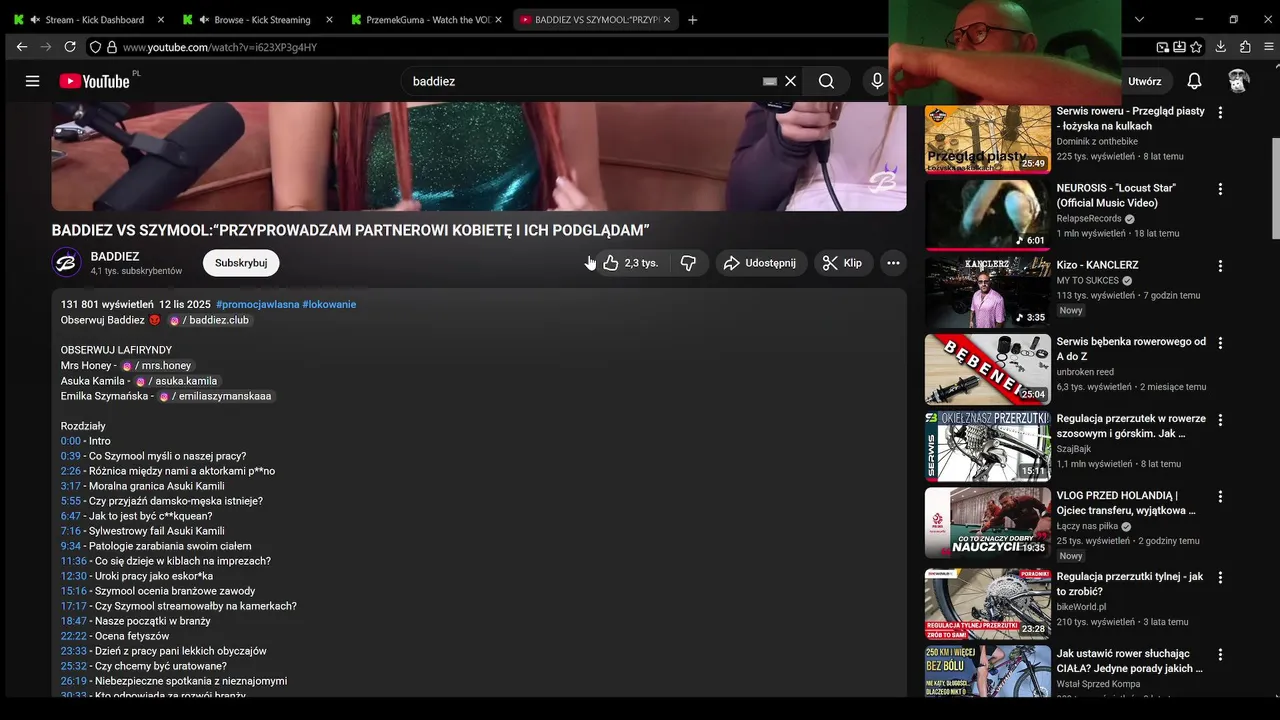The width and height of the screenshot is (1280, 720).
Task: Open the browser application menu
Action: (1268, 47)
